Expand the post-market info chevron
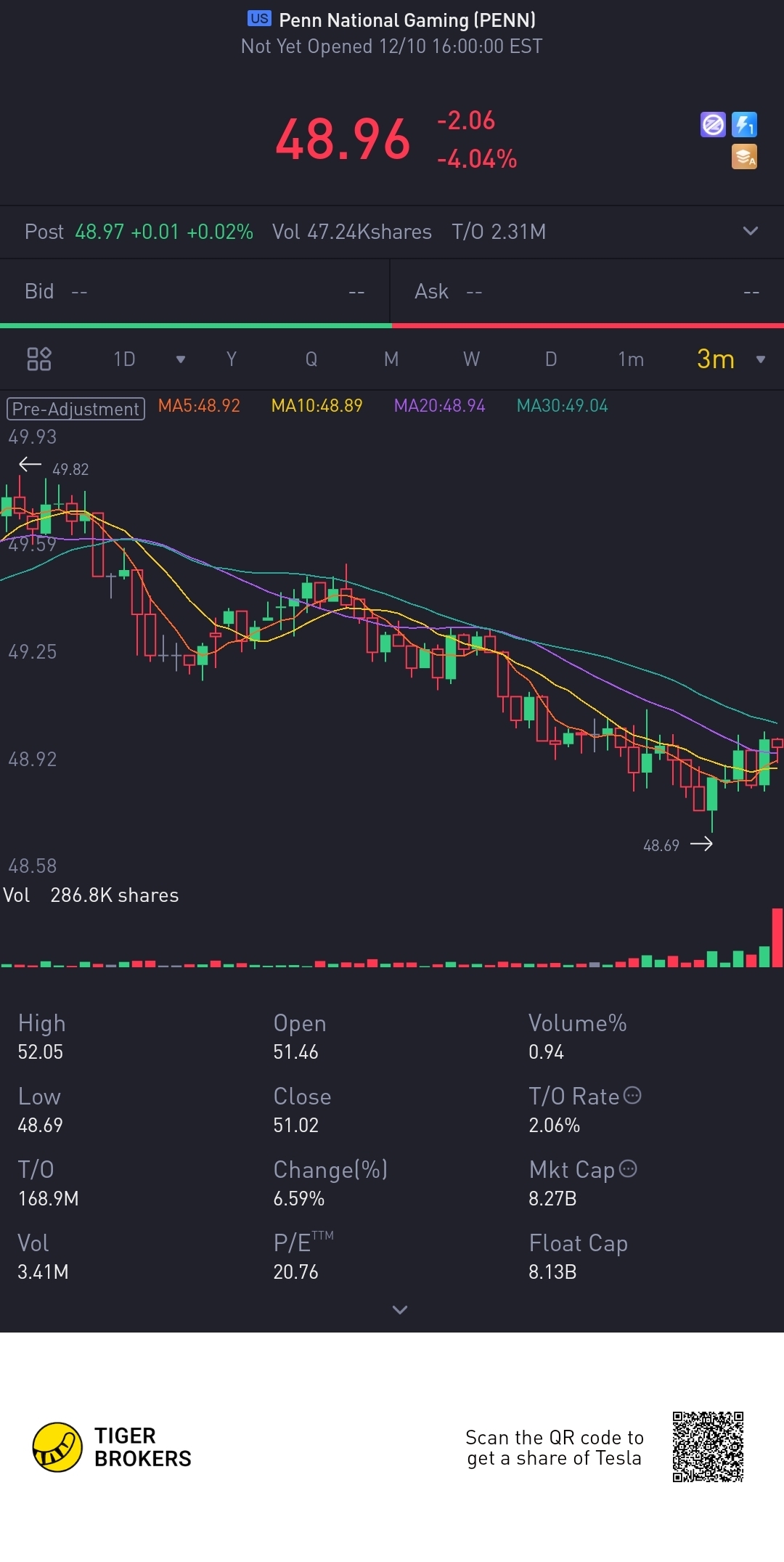Screen dimensions: 784x1562 [x=751, y=231]
